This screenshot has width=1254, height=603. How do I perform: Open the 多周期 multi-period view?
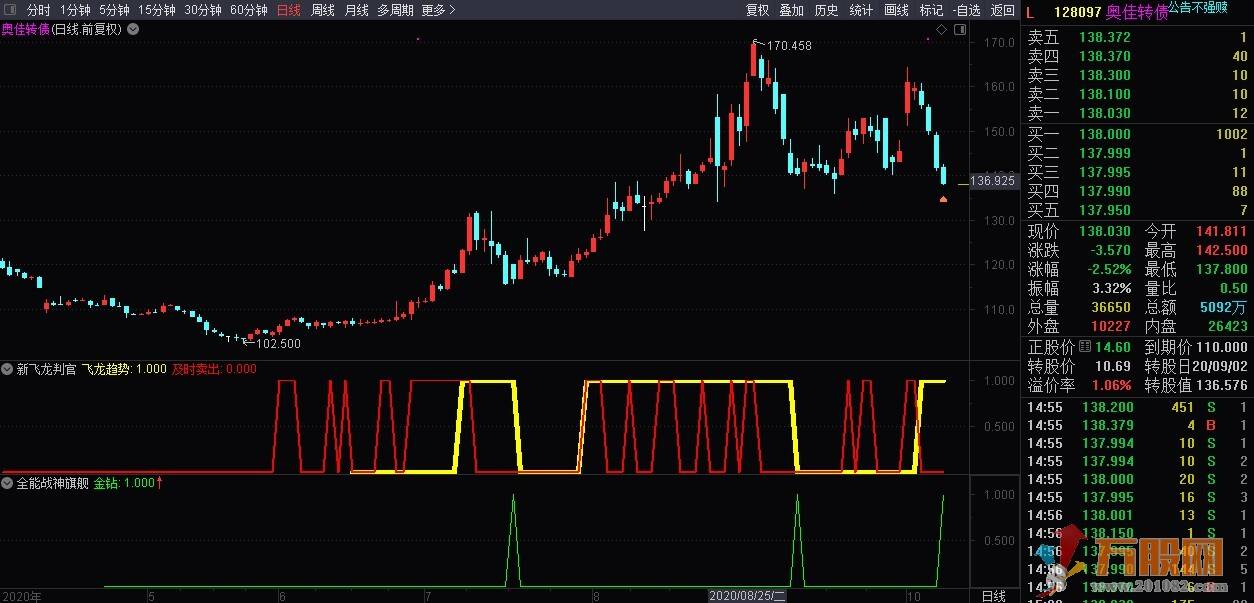[x=395, y=10]
